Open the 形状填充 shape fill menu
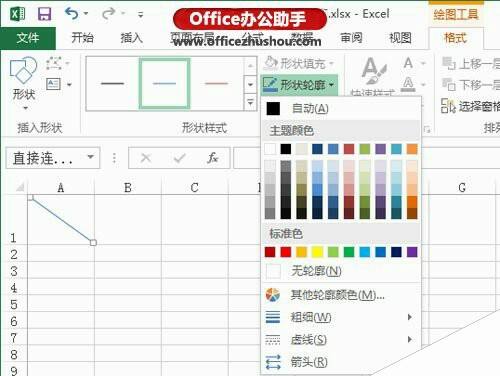 click(x=299, y=63)
